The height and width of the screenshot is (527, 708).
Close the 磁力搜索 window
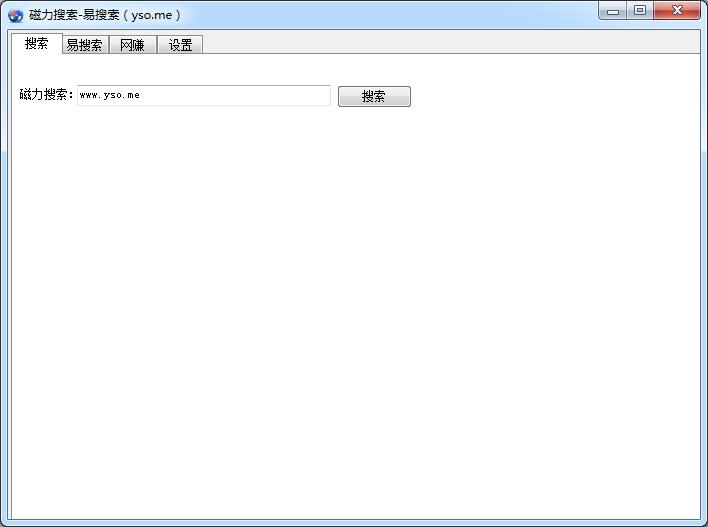[678, 11]
